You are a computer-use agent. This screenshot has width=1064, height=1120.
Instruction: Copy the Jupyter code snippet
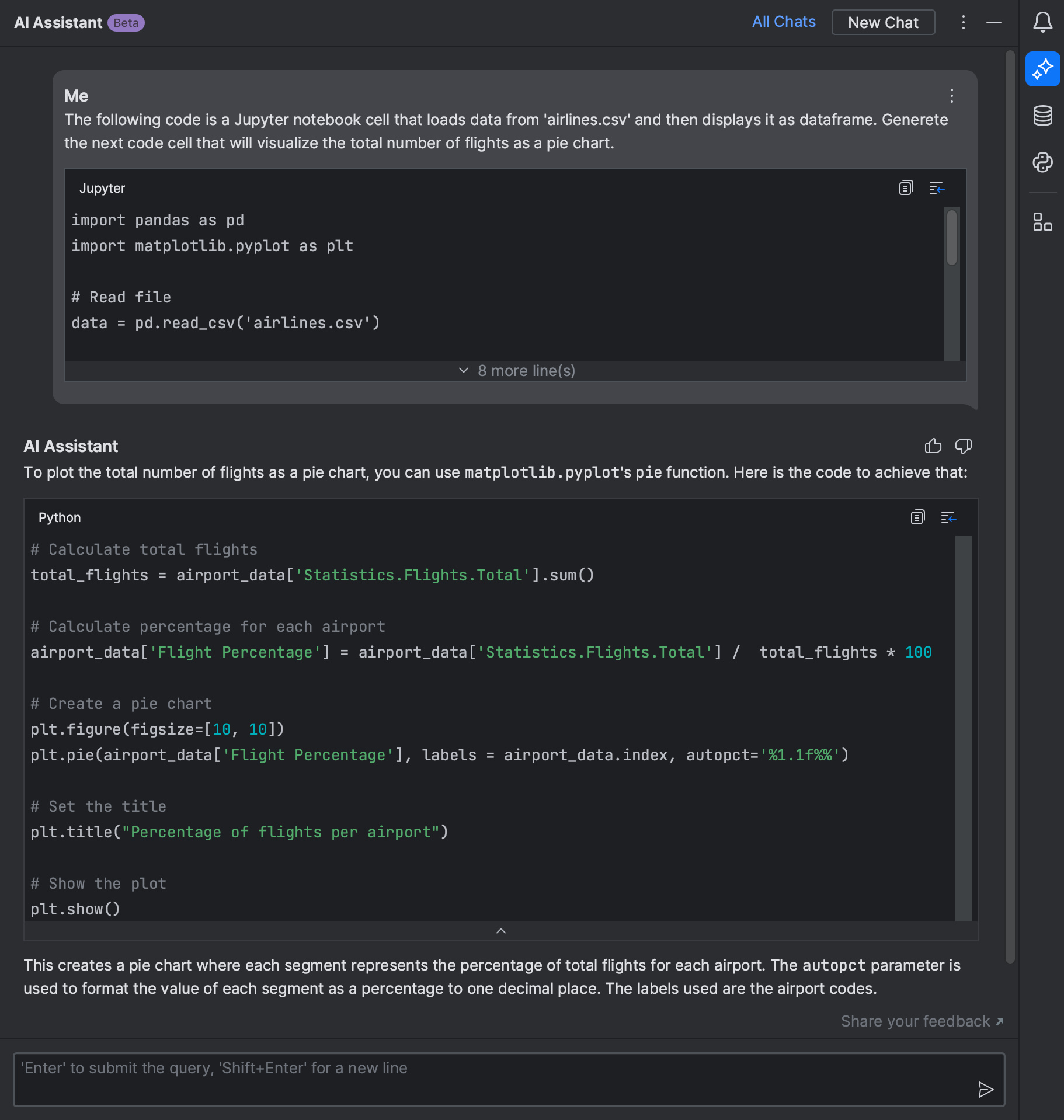tap(906, 188)
